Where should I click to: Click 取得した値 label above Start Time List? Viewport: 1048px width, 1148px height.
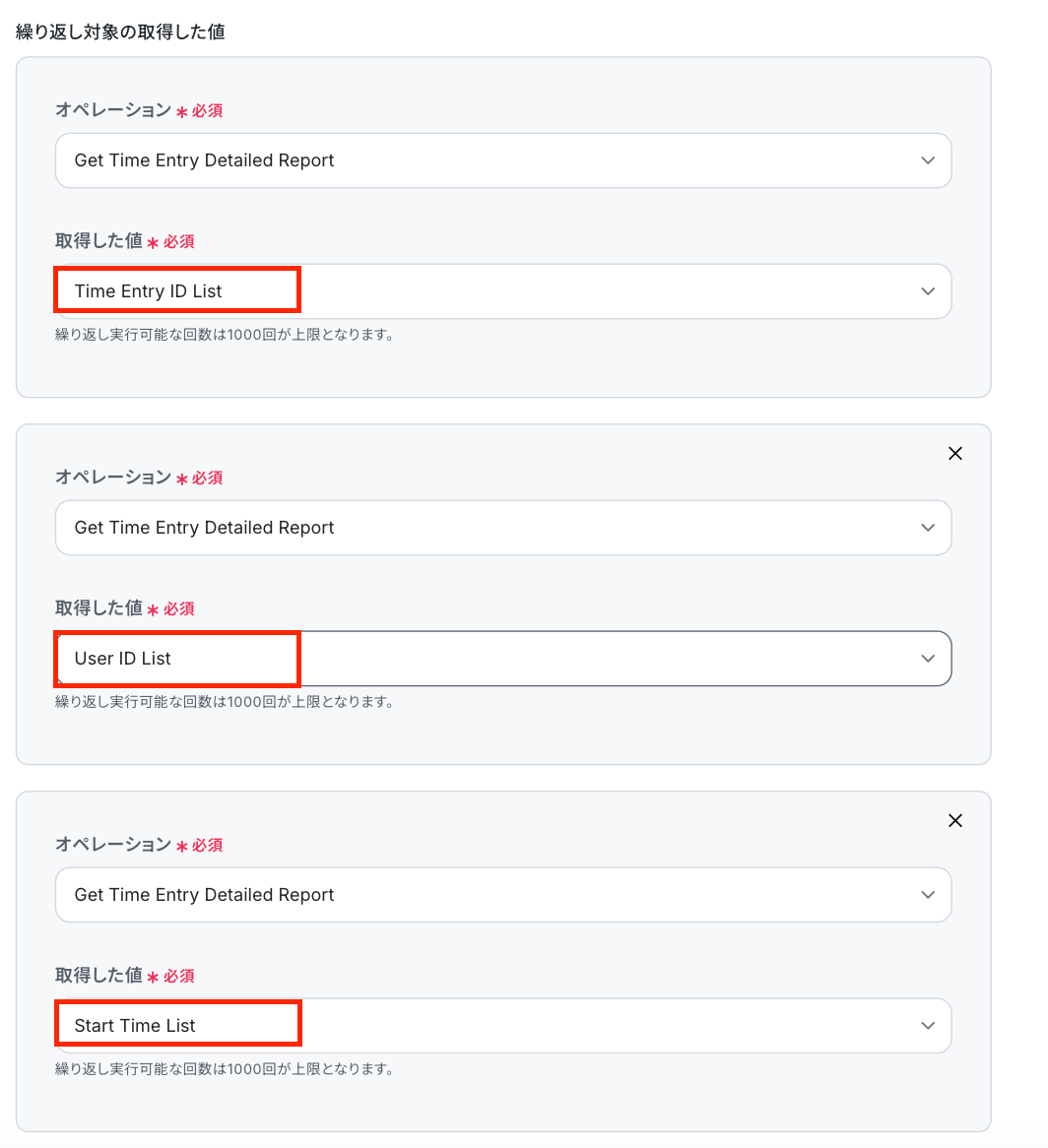(x=98, y=976)
